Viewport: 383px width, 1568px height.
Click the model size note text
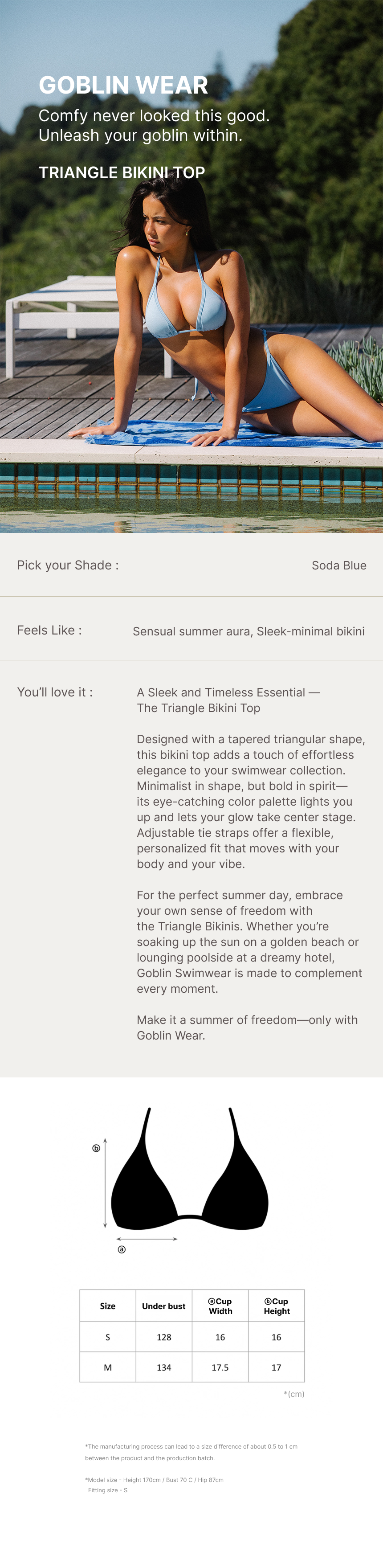click(155, 1480)
